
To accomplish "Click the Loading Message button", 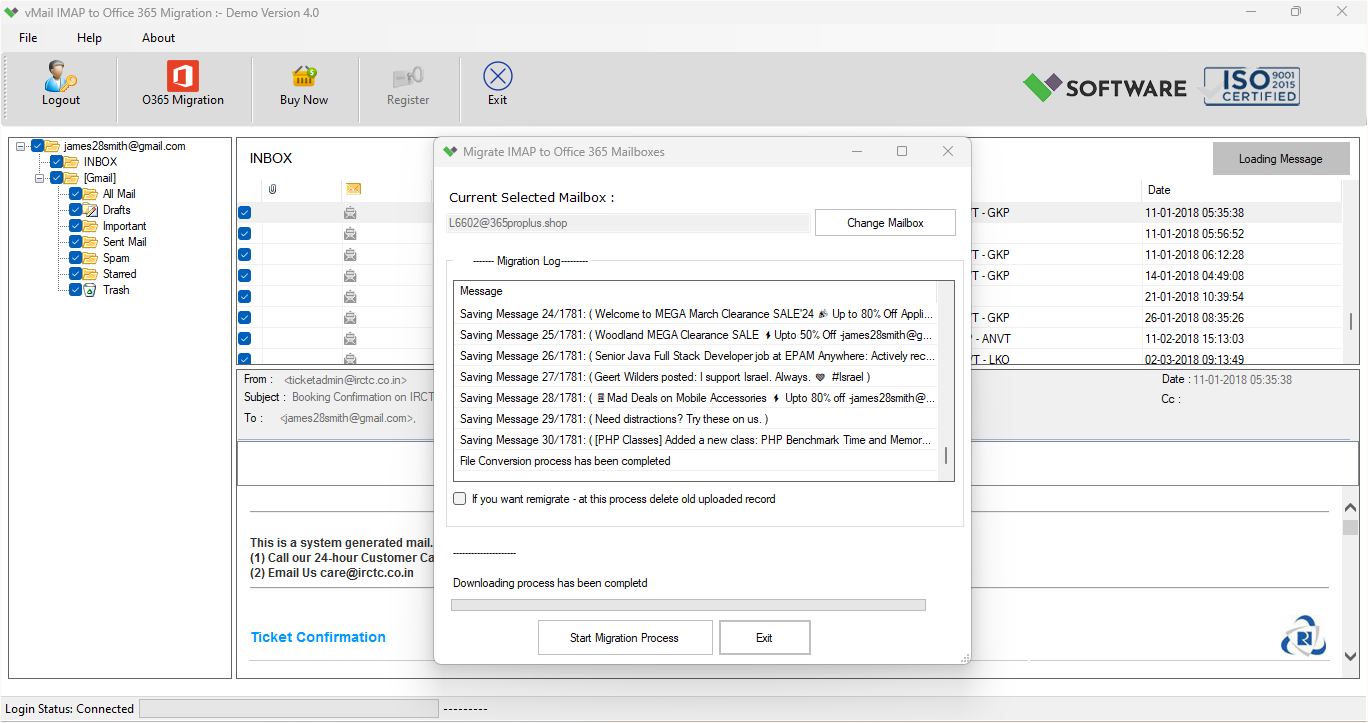I will [x=1280, y=159].
